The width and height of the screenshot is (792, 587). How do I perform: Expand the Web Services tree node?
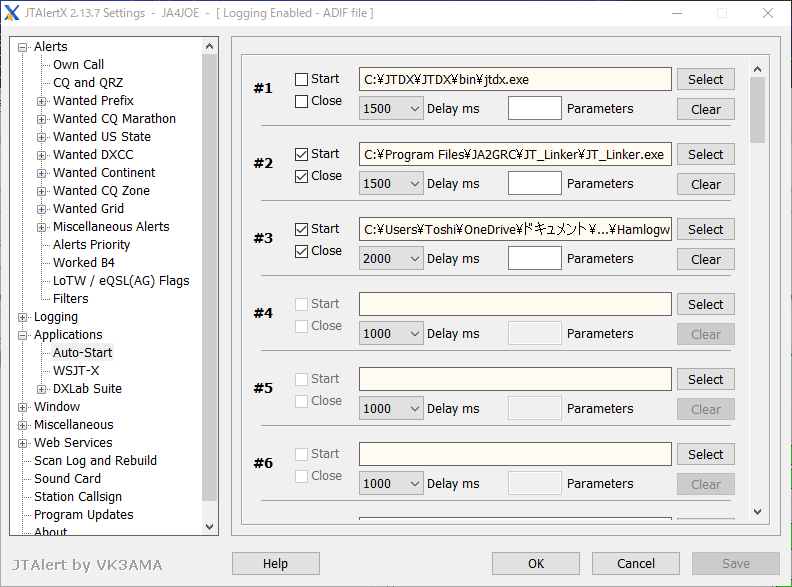[22, 444]
